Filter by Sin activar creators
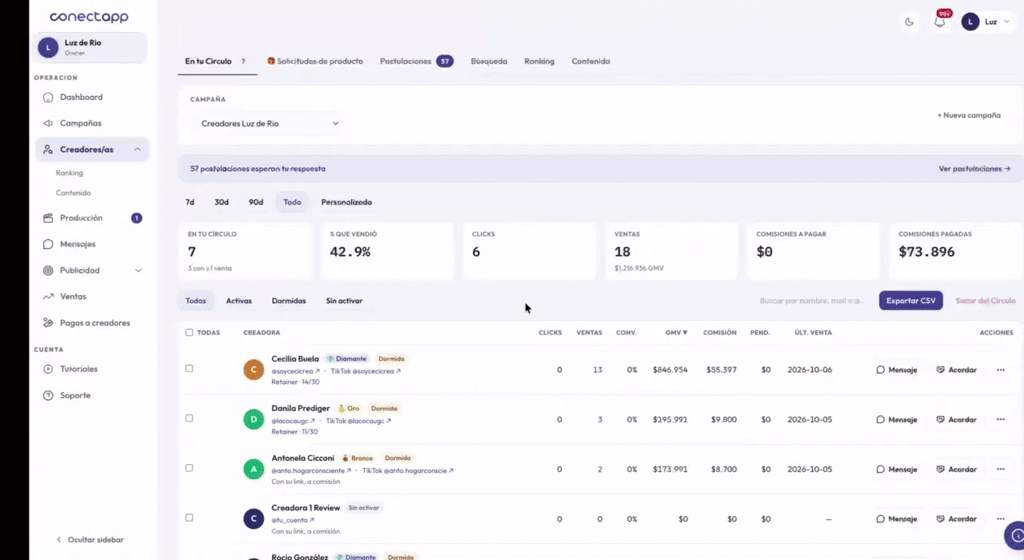The image size is (1024, 560). [x=344, y=301]
